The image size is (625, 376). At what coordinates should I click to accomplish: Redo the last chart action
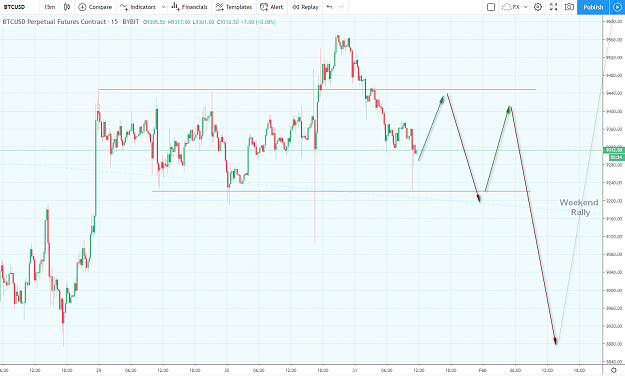pos(341,7)
